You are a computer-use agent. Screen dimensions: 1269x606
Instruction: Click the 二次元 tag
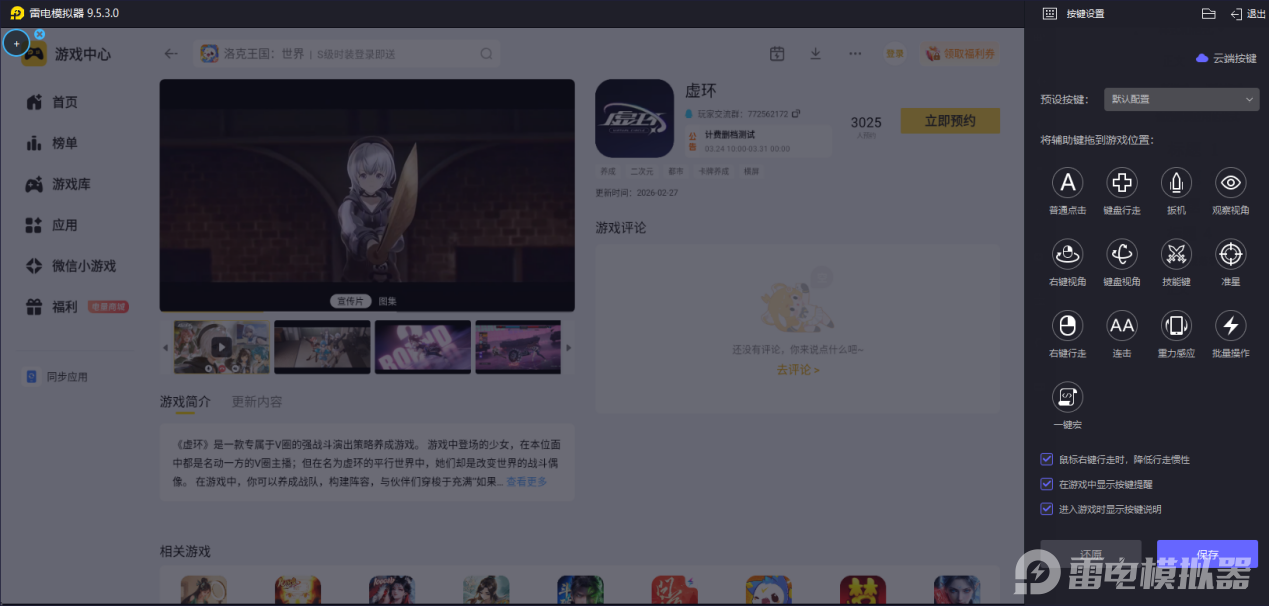coord(640,171)
